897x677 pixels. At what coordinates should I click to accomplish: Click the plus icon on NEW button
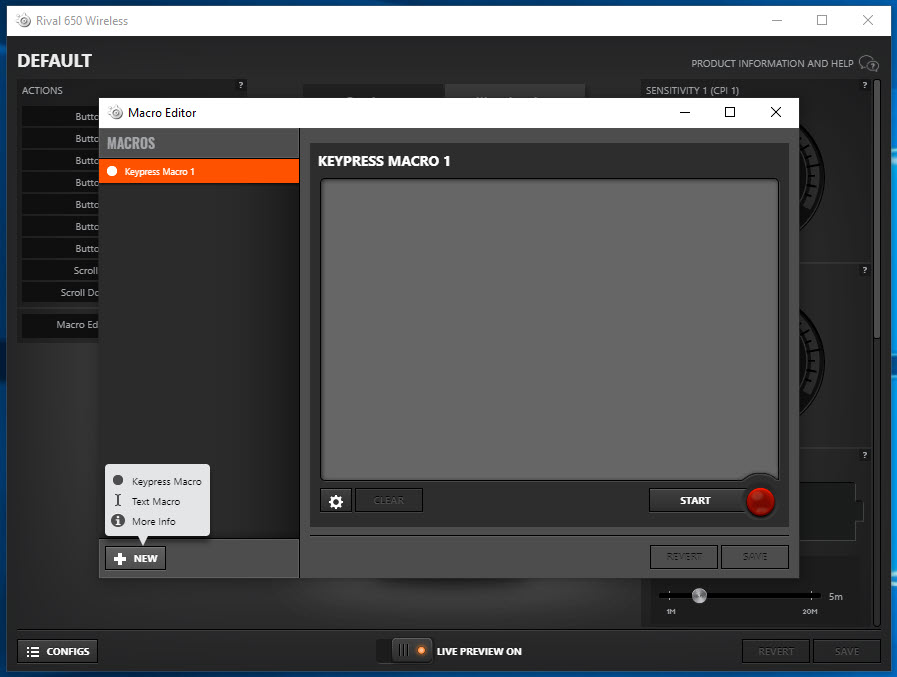pyautogui.click(x=120, y=559)
